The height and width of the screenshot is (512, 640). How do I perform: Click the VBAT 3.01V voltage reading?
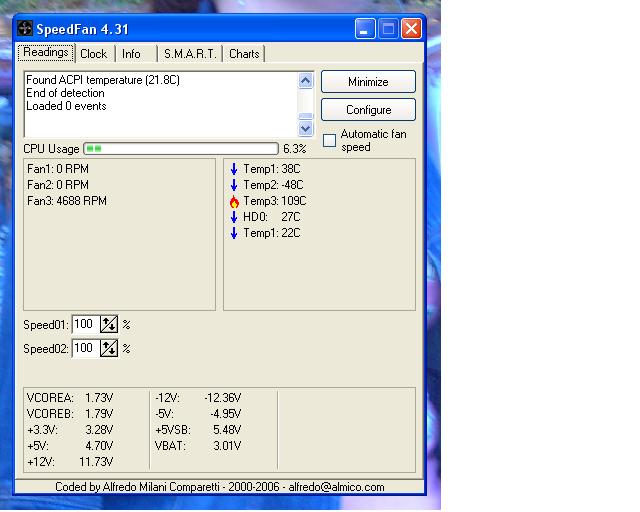point(198,445)
